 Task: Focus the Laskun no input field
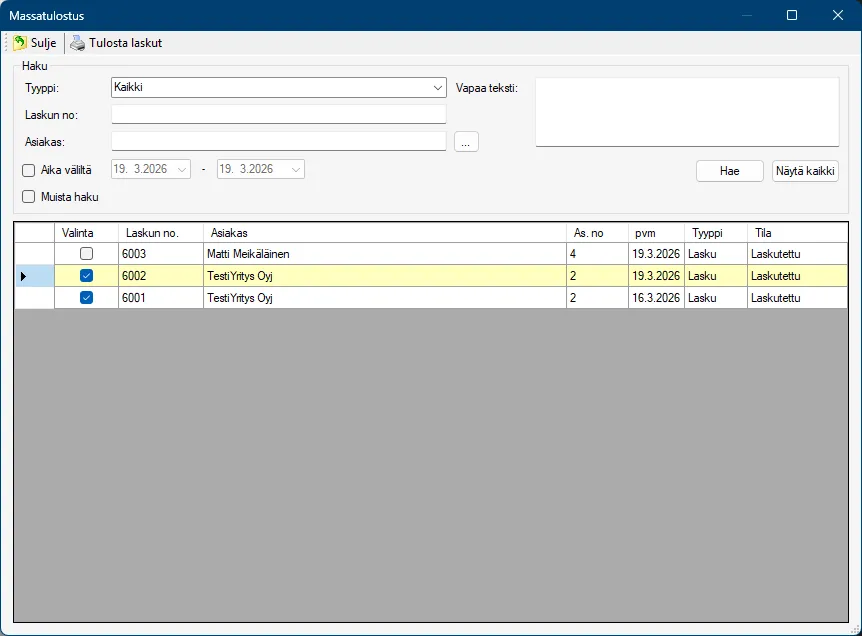pyautogui.click(x=278, y=115)
